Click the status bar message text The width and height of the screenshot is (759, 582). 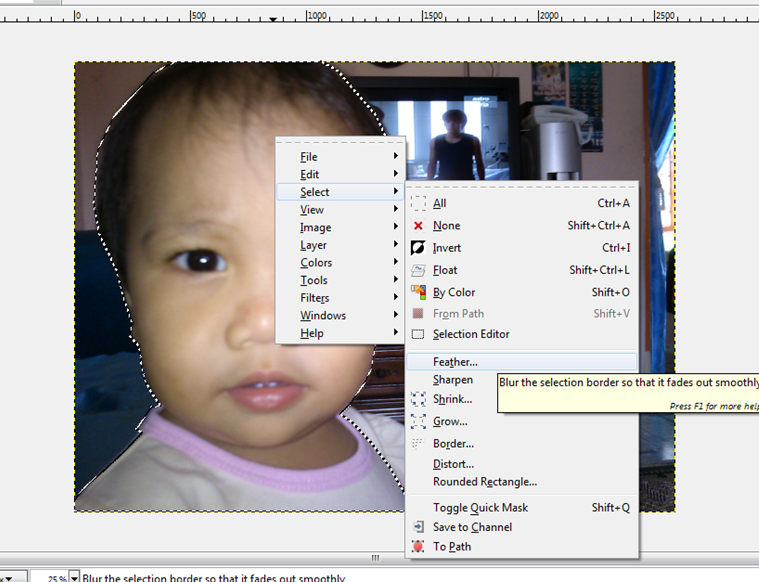(x=213, y=578)
